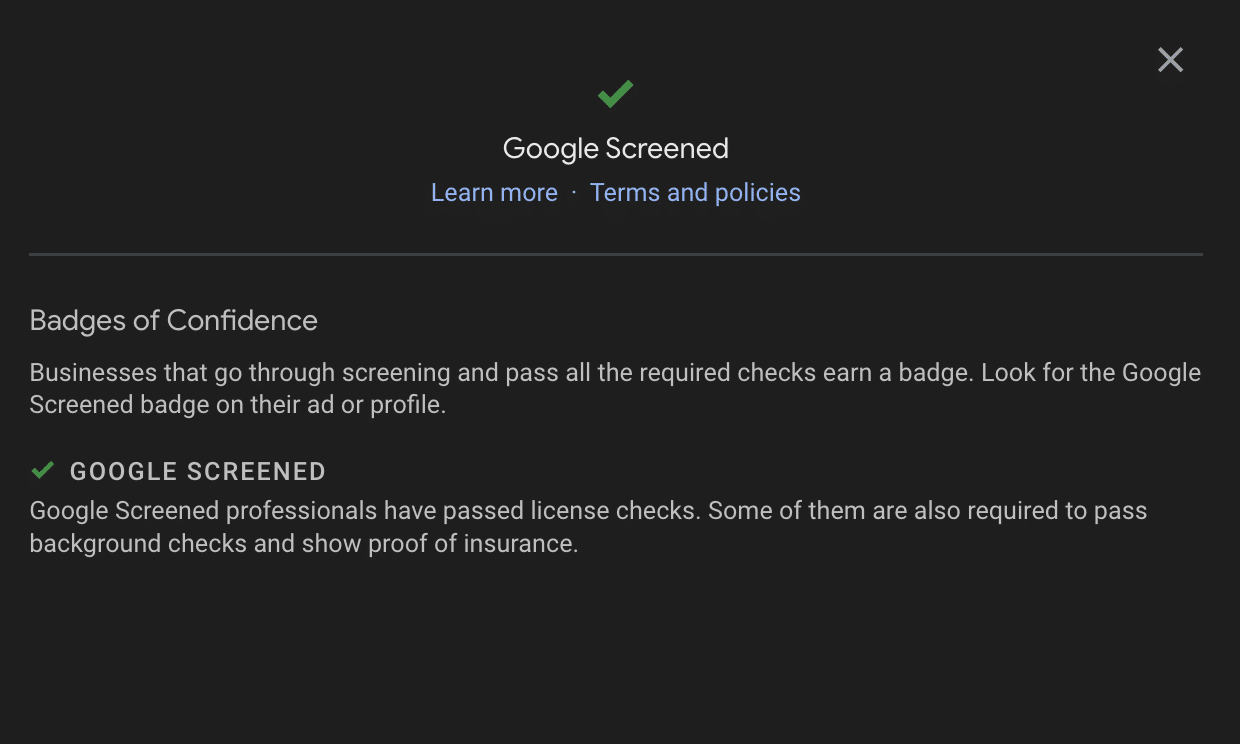The width and height of the screenshot is (1240, 744).
Task: Click the Badges of Confidence heading
Action: 174,320
